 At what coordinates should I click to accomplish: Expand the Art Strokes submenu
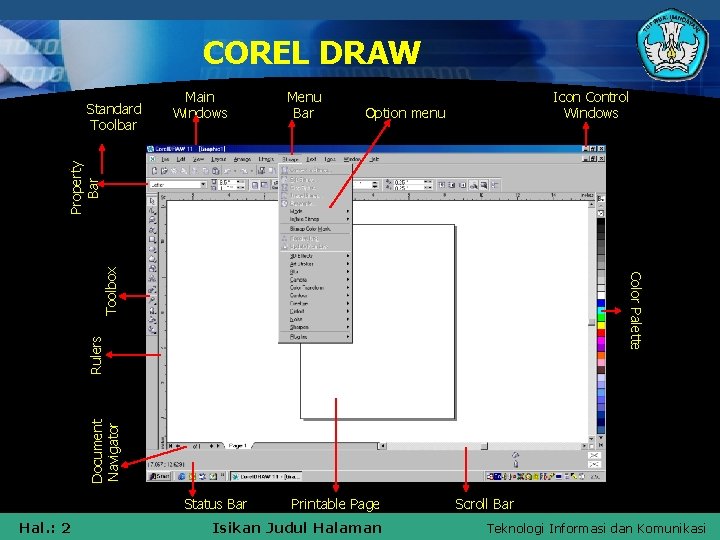(x=315, y=264)
